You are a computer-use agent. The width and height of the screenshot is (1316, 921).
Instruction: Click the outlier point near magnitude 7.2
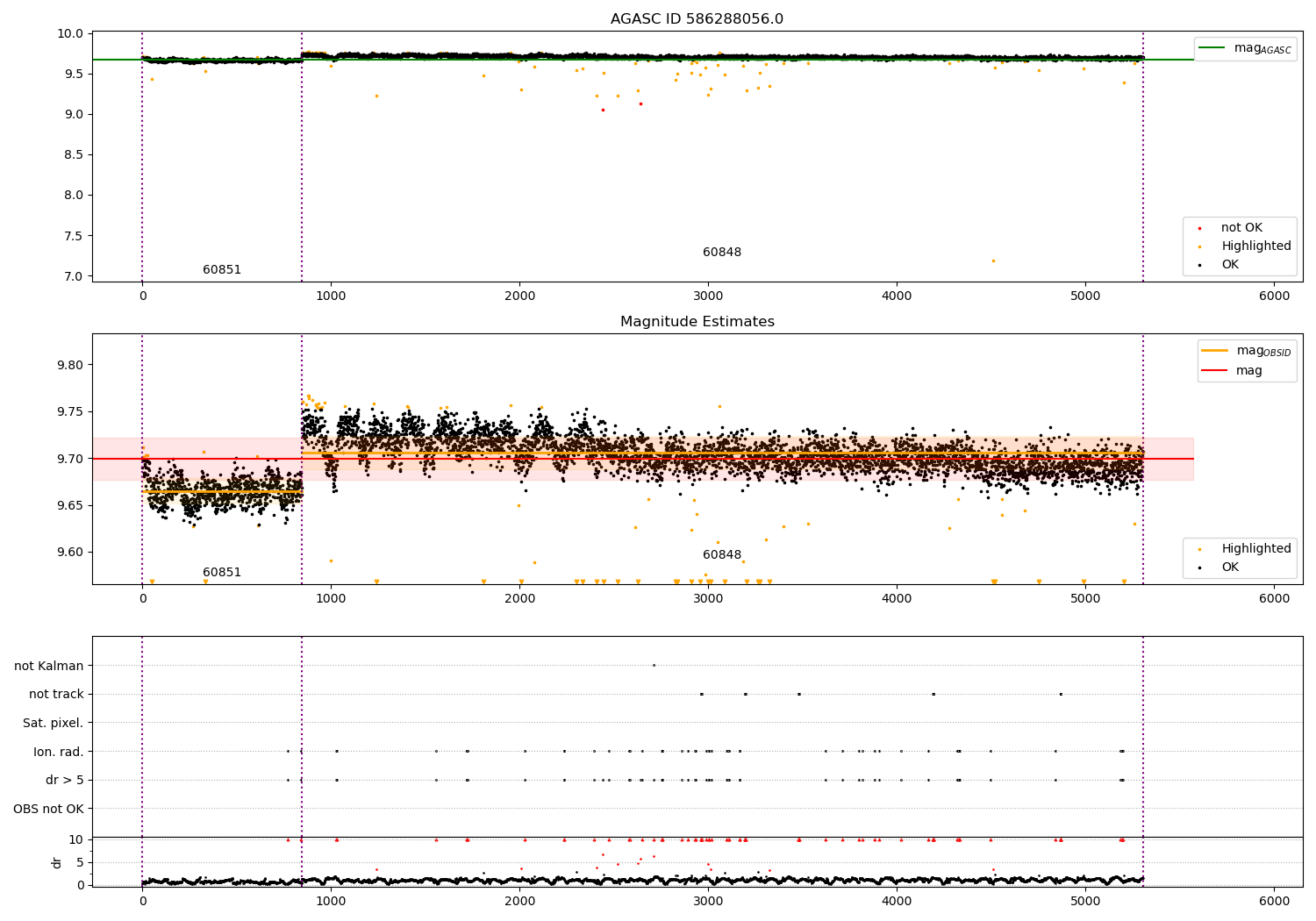[x=993, y=261]
